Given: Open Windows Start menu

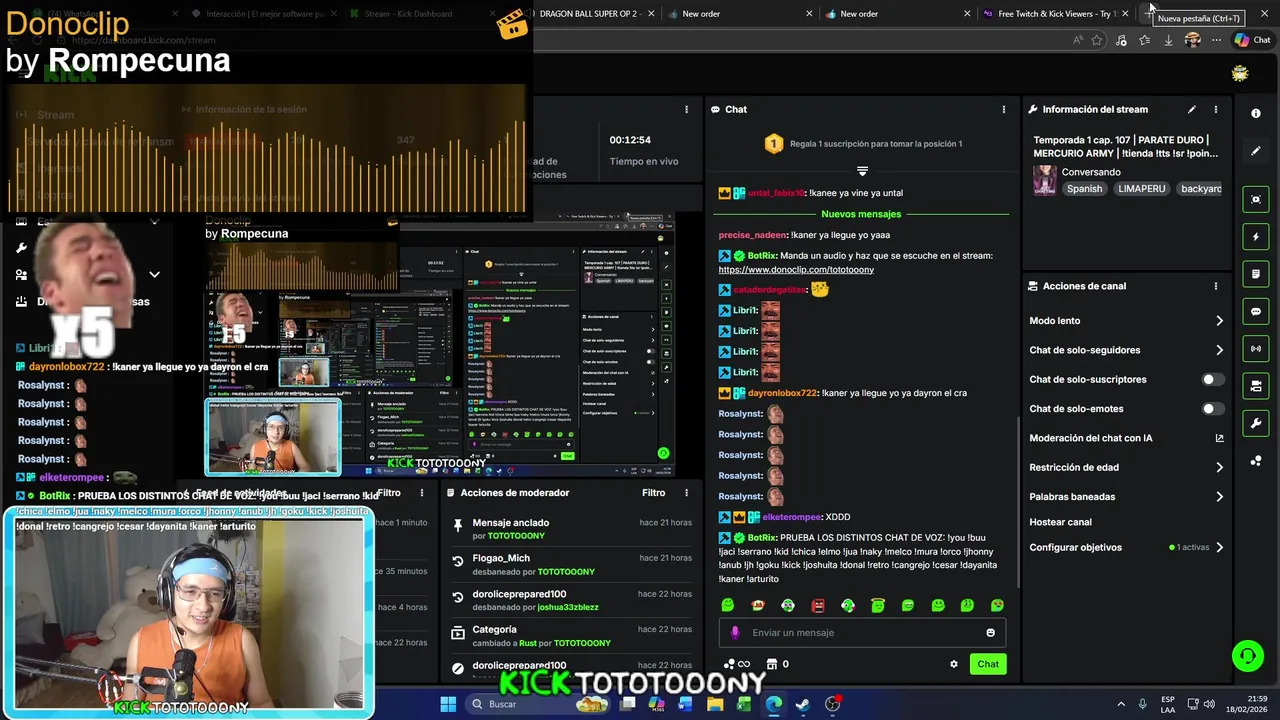Looking at the screenshot, I should (x=448, y=704).
